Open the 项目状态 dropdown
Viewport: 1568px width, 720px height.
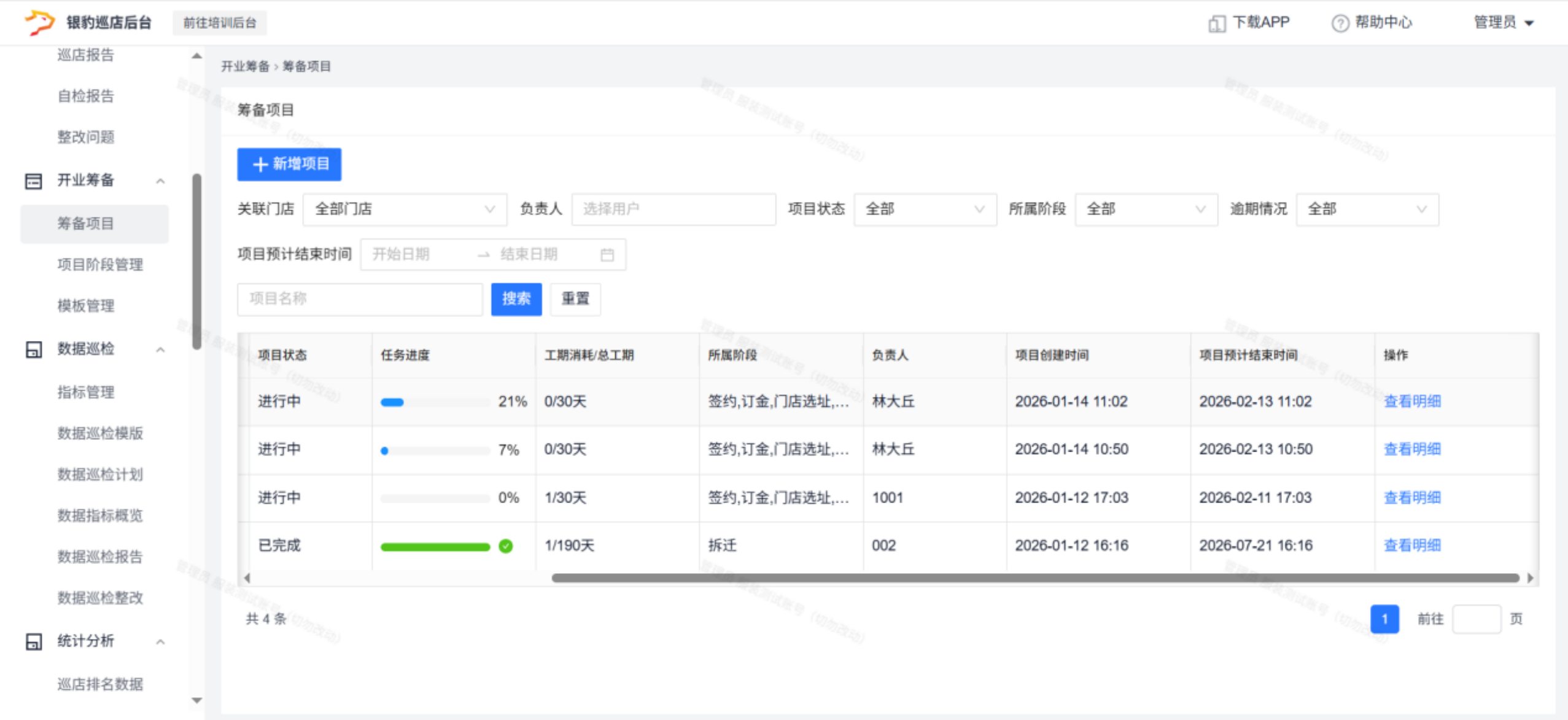pos(925,209)
